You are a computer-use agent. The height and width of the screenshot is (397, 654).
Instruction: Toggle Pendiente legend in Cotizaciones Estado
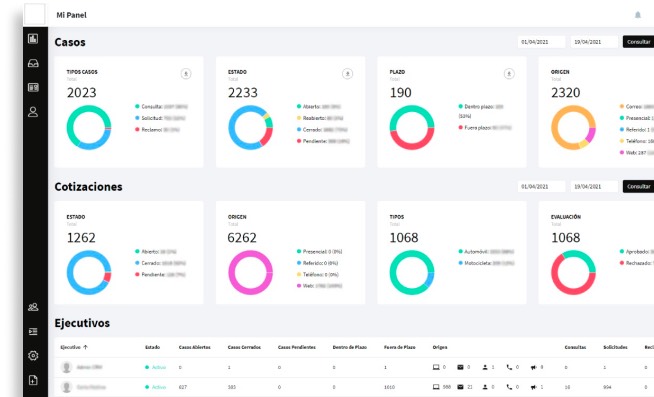click(160, 274)
